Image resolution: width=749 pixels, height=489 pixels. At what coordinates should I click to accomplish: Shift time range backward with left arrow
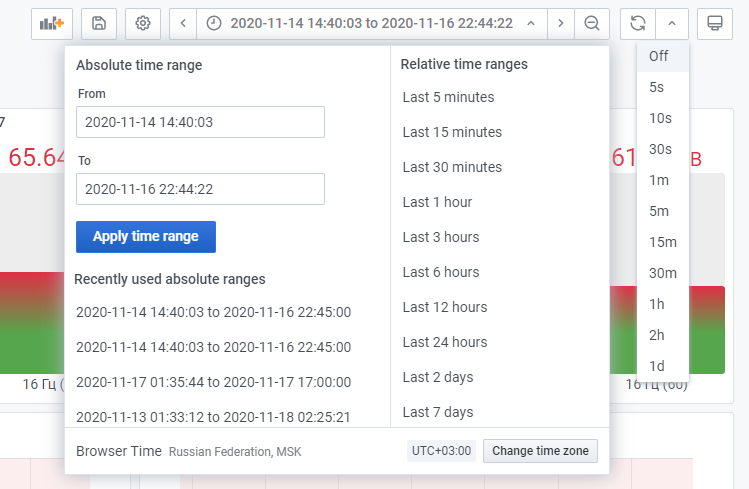pyautogui.click(x=183, y=23)
